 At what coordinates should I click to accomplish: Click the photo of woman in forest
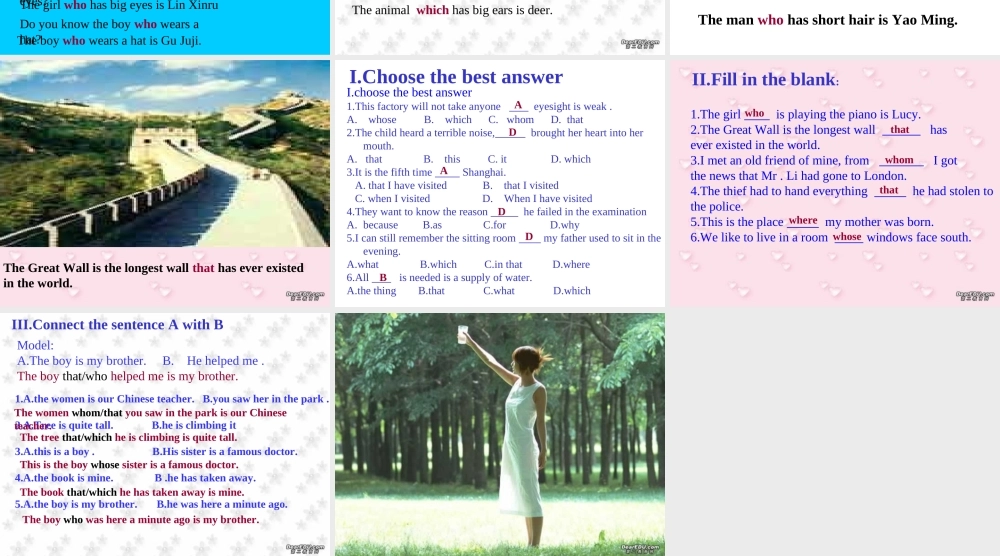pyautogui.click(x=499, y=433)
